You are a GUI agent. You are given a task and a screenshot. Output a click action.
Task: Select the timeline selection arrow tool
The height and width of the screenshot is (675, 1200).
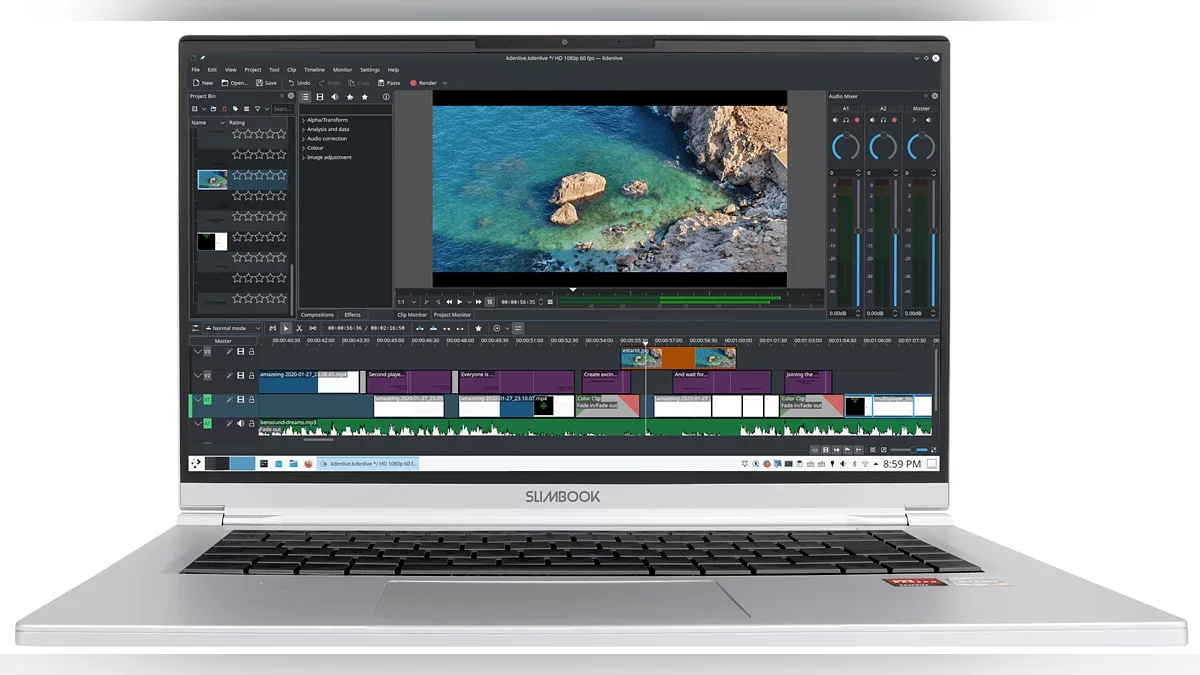[x=286, y=328]
